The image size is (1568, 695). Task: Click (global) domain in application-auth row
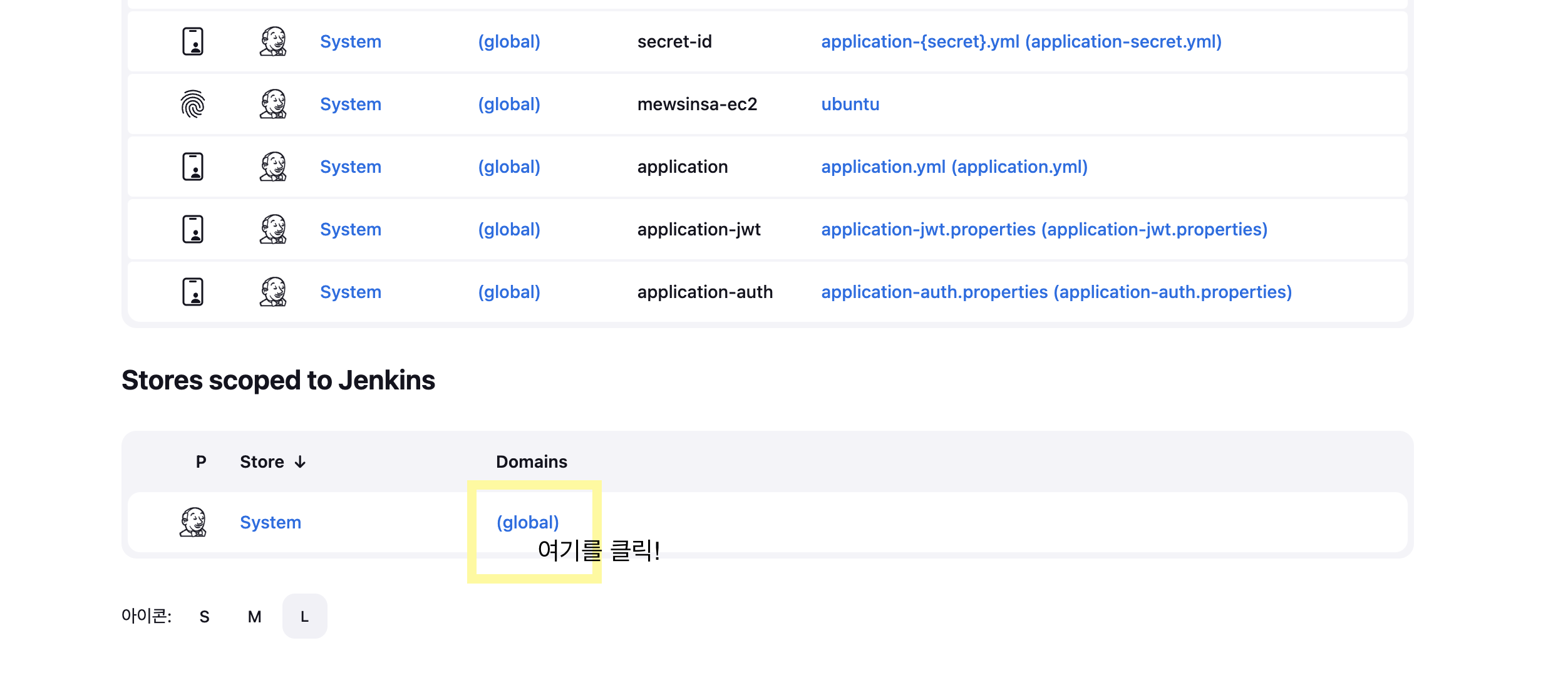click(508, 292)
